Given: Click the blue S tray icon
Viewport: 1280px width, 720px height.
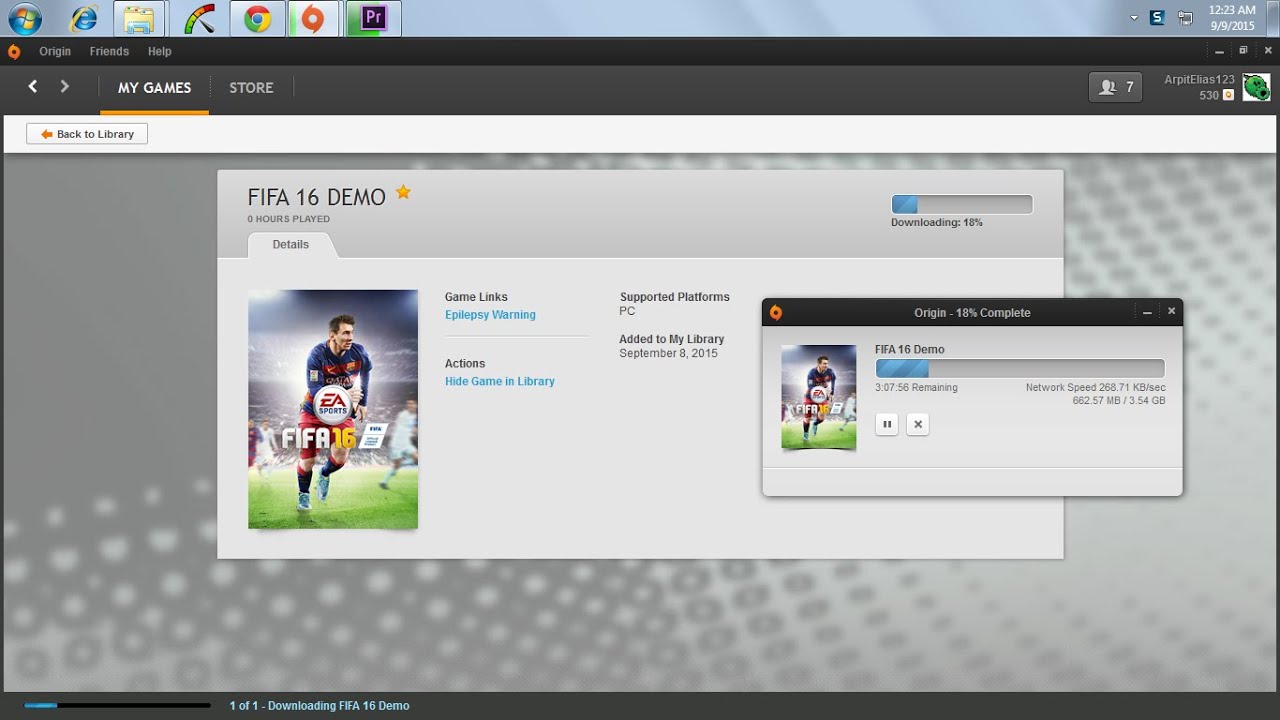Looking at the screenshot, I should (1157, 17).
